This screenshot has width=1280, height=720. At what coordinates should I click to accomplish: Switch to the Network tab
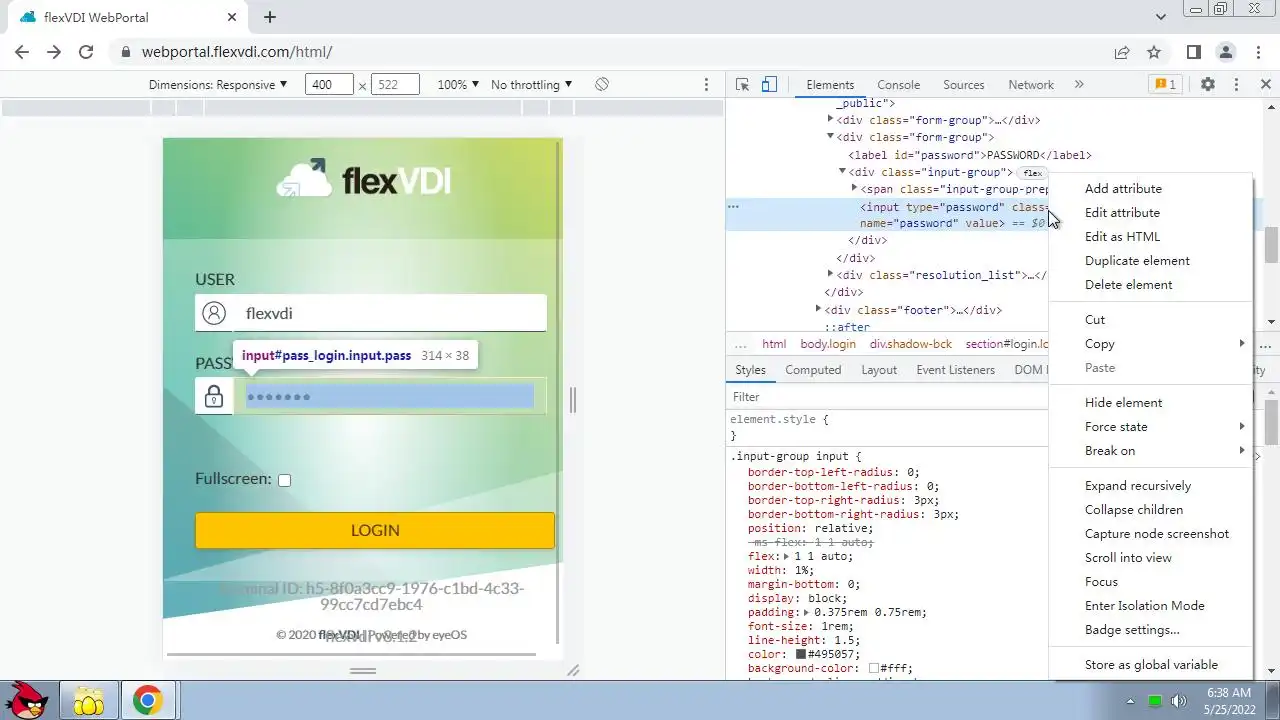(1031, 85)
